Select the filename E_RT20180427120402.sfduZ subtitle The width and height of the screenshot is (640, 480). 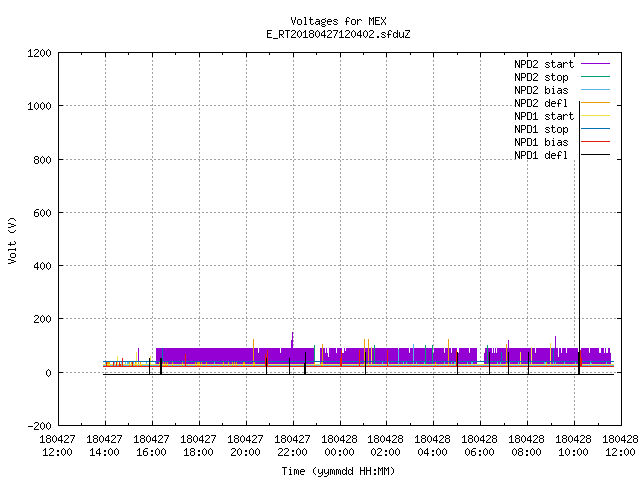point(338,34)
